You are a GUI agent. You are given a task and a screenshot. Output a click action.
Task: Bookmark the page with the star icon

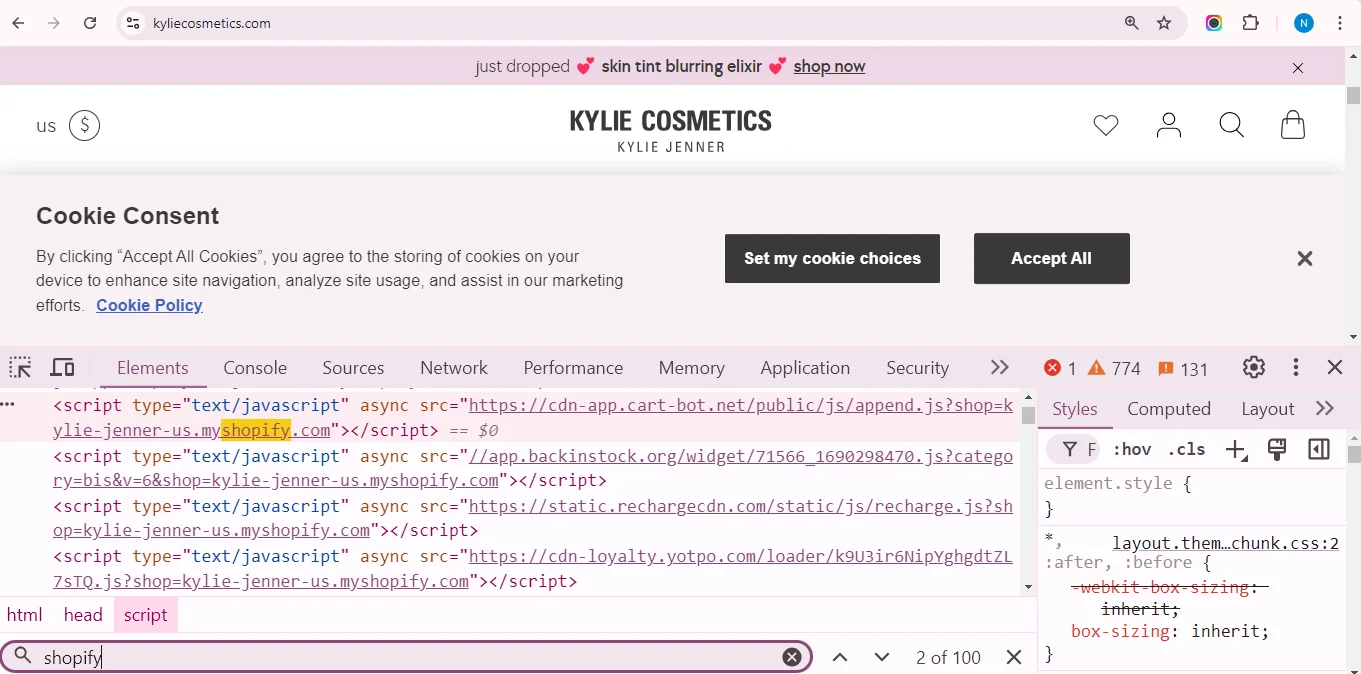click(1163, 22)
